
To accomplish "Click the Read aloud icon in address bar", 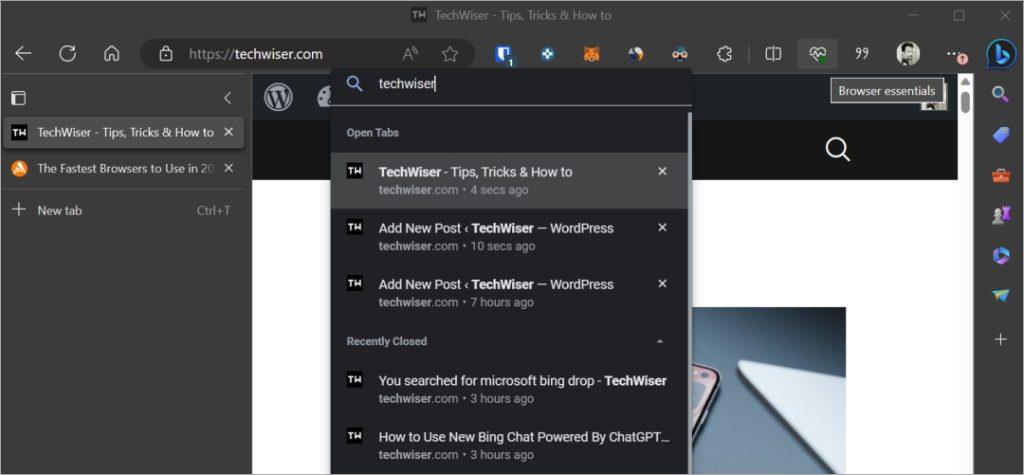I will click(x=410, y=54).
